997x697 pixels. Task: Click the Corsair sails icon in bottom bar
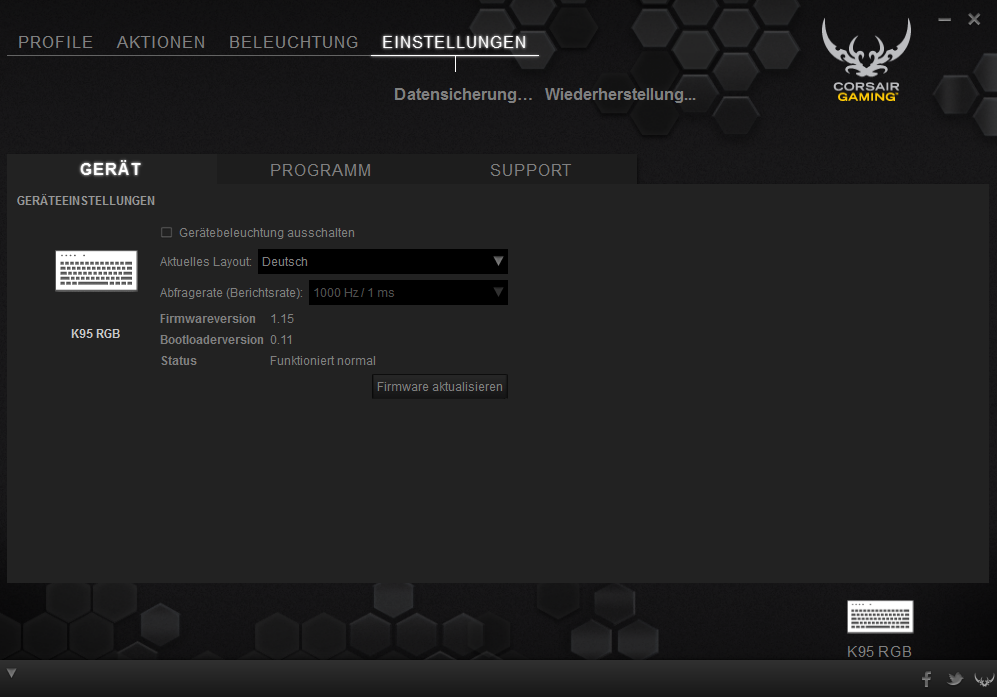coord(984,680)
